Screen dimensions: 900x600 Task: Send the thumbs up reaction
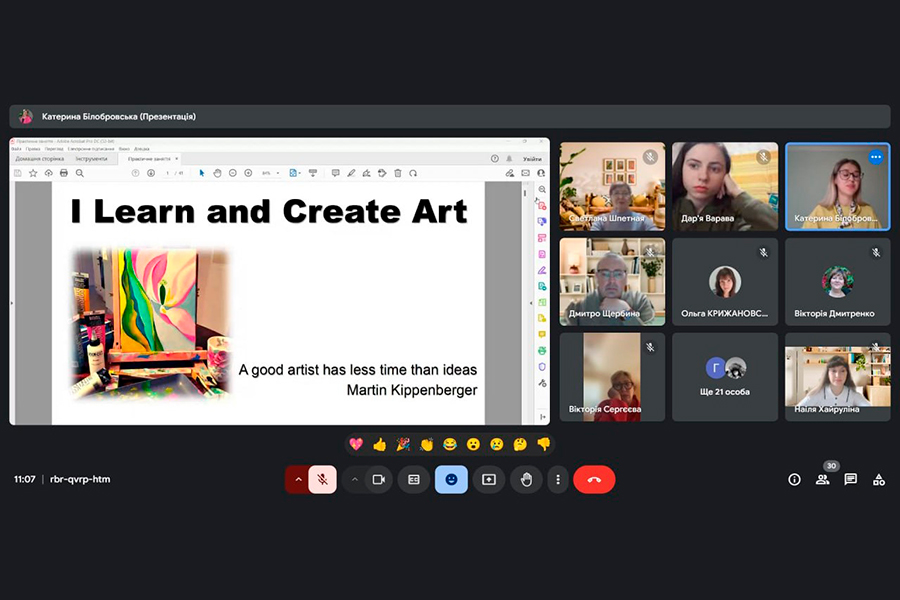[x=379, y=444]
